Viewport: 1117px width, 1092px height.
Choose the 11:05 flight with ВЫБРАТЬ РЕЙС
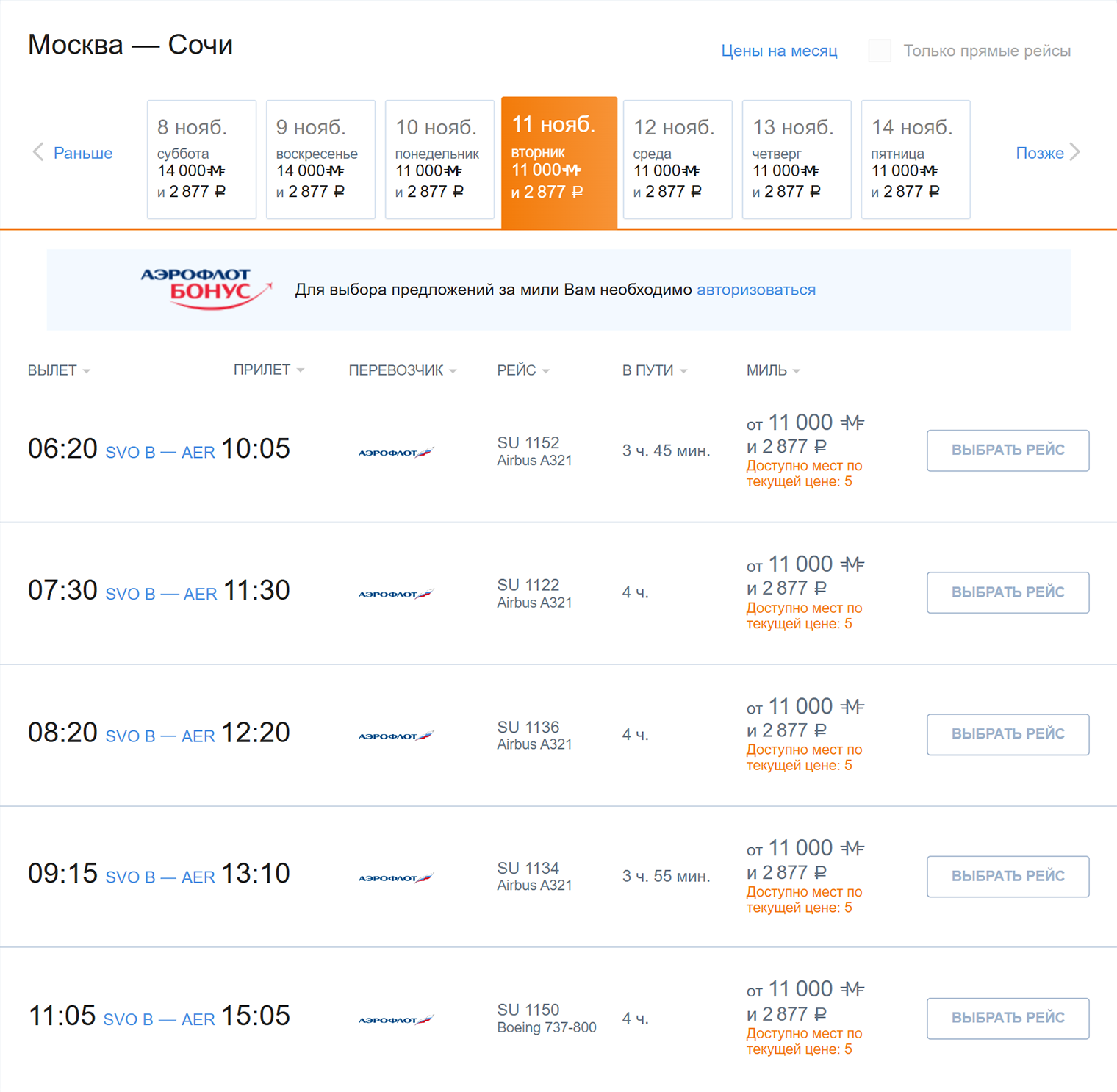tap(1008, 1018)
